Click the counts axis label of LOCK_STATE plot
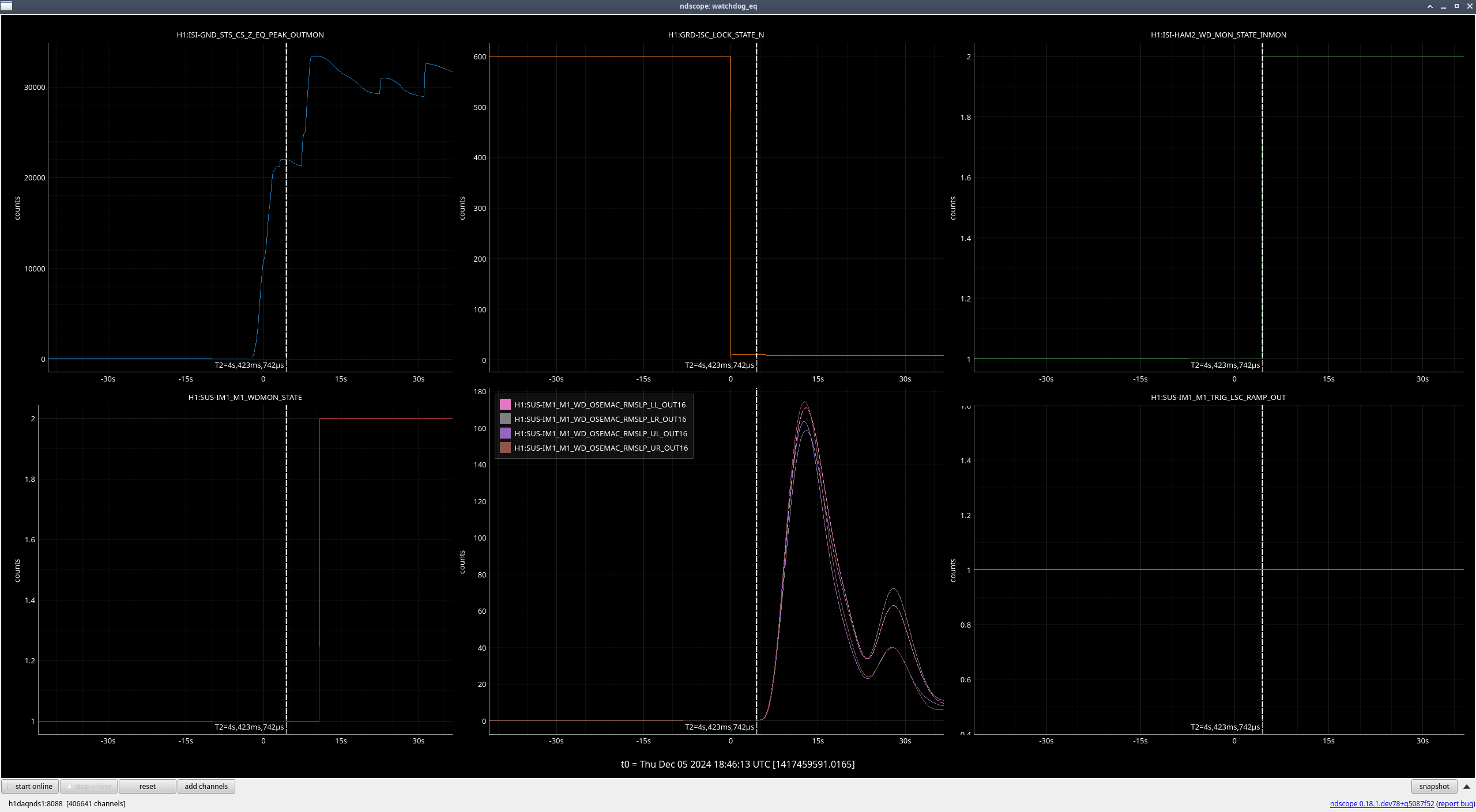The width and height of the screenshot is (1476, 812). 462,208
